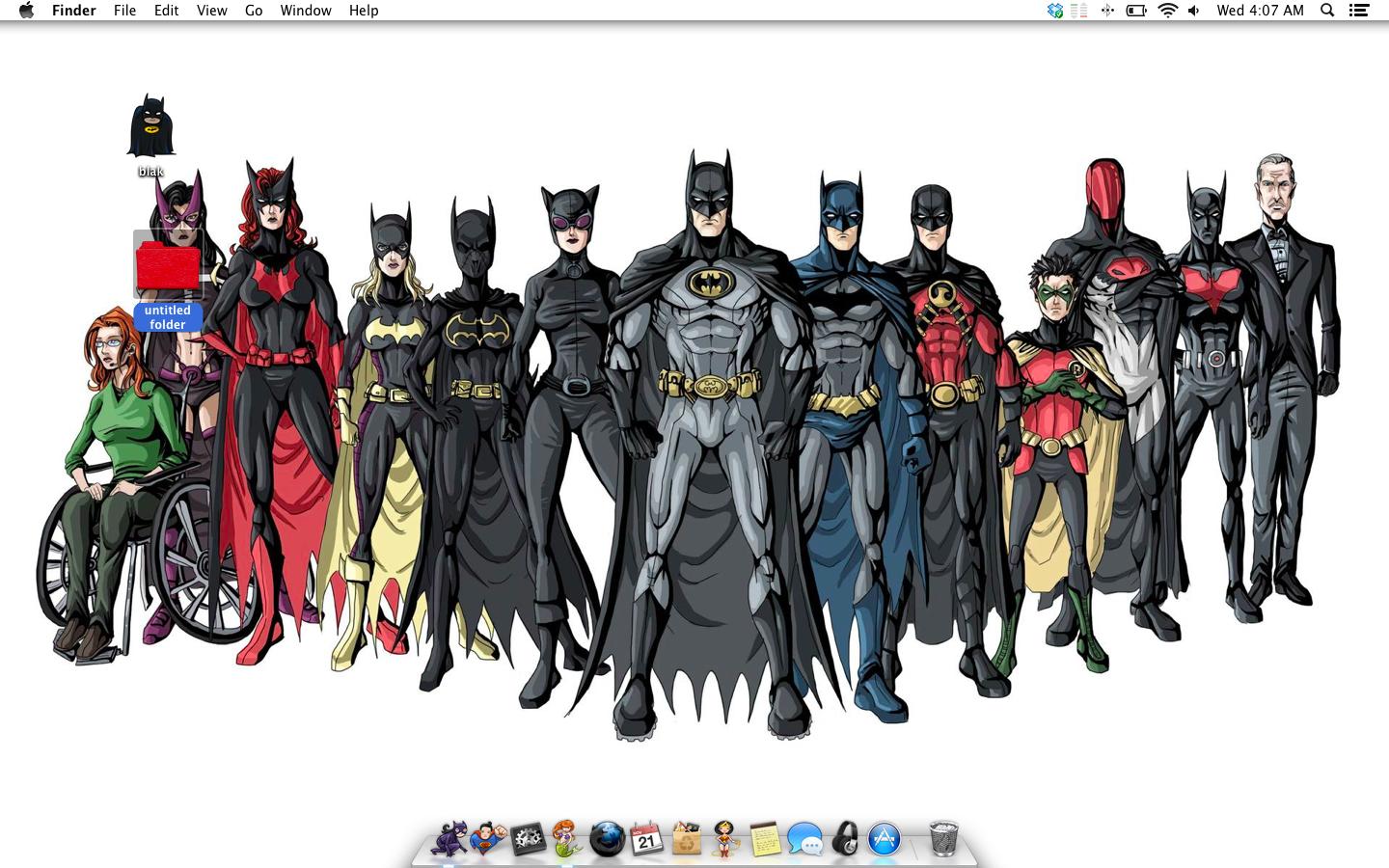
Task: Launch the App Store from Dock
Action: pyautogui.click(x=885, y=839)
